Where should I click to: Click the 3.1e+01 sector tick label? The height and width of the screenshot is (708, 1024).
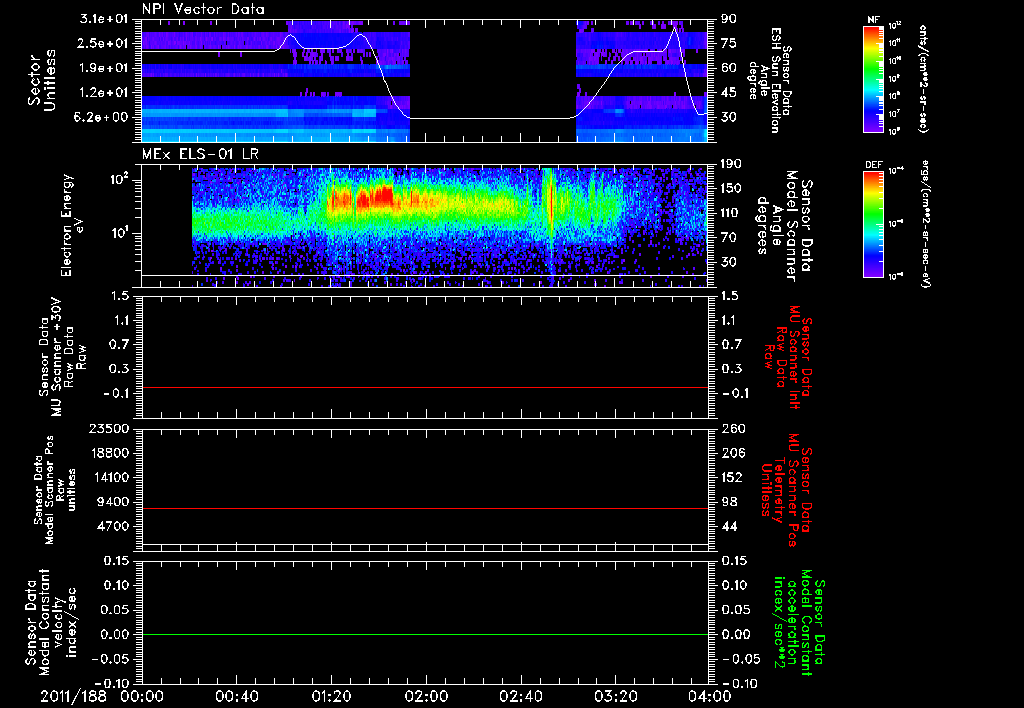pos(103,19)
